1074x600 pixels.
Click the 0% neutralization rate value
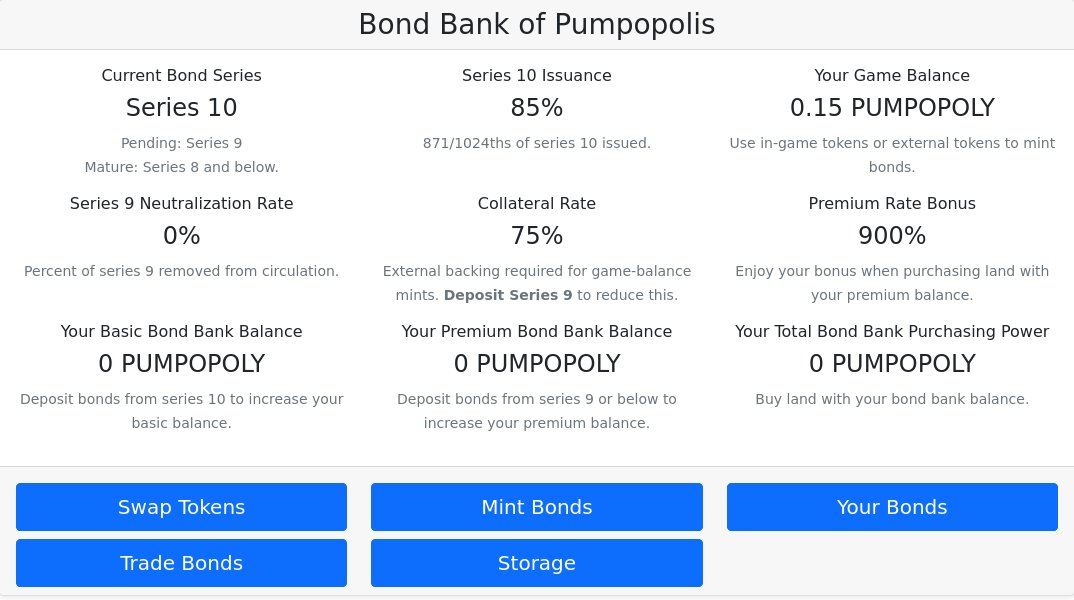pos(182,236)
